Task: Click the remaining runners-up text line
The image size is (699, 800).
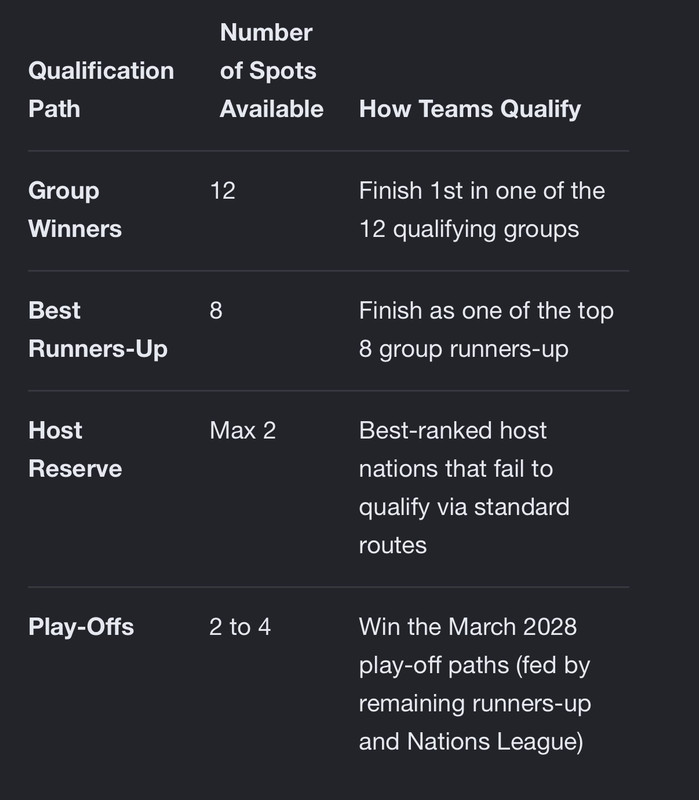Action: click(x=475, y=704)
